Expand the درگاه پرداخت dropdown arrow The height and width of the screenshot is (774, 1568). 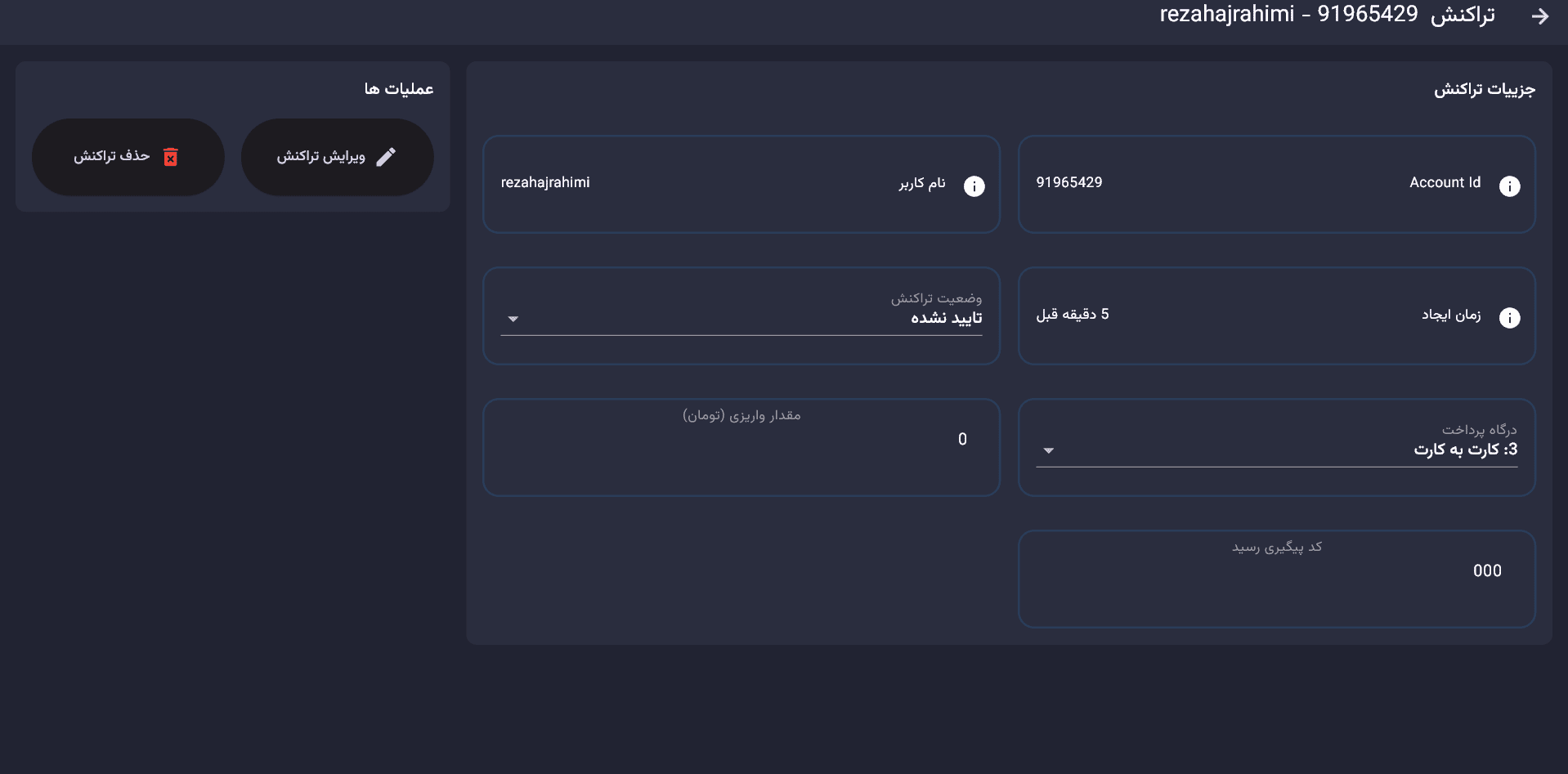pyautogui.click(x=1049, y=450)
